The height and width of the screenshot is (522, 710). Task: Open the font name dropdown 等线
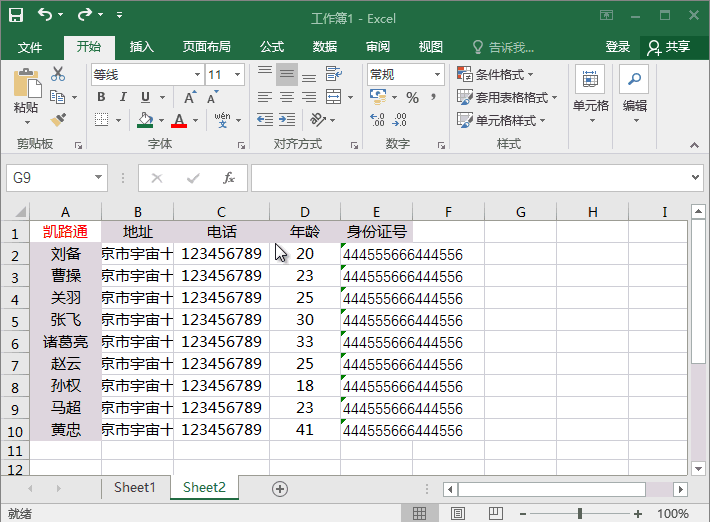click(x=194, y=75)
